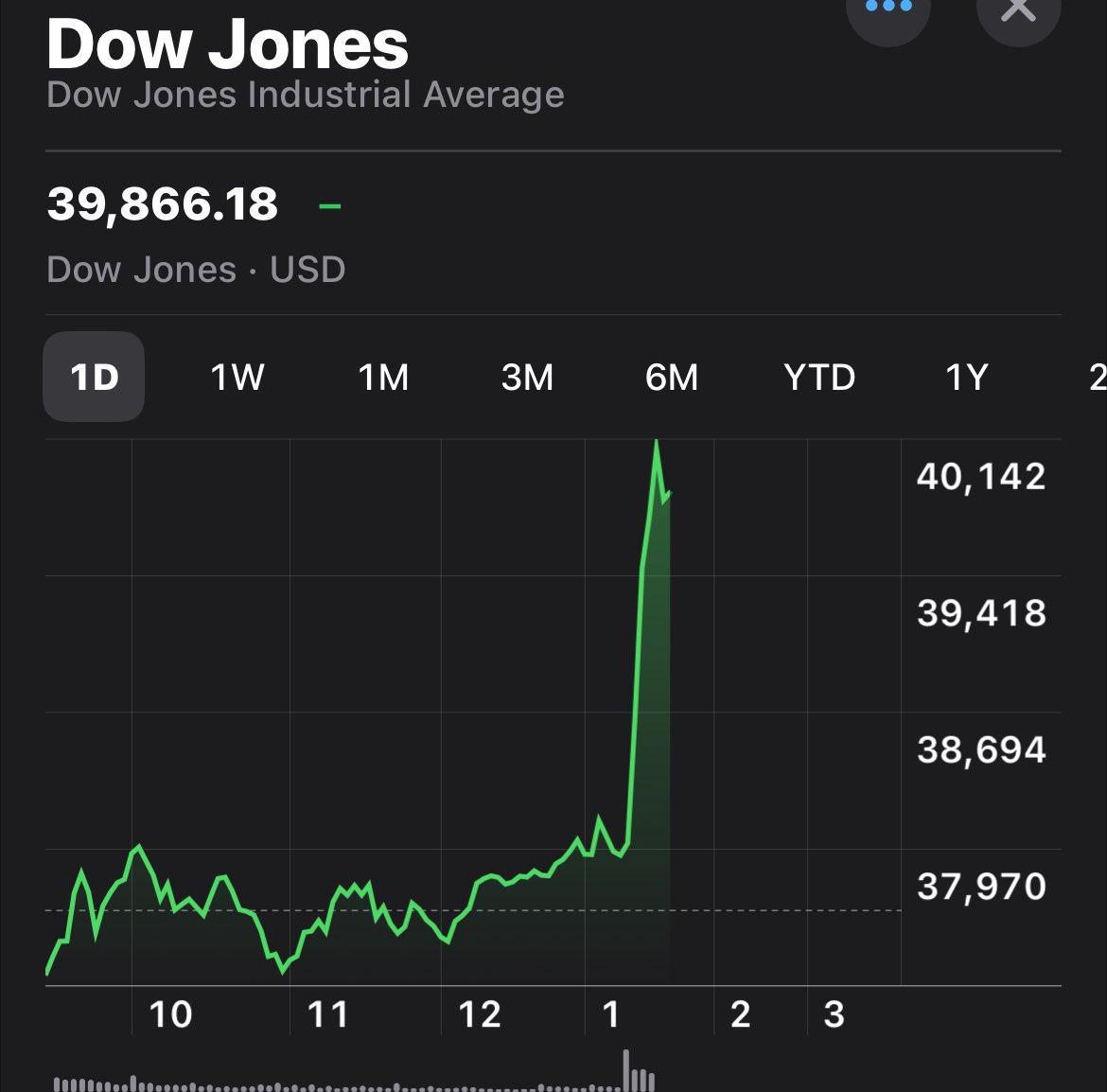Screen dimensions: 1107x1092
Task: Tap the Dow Jones title heading
Action: 227,44
